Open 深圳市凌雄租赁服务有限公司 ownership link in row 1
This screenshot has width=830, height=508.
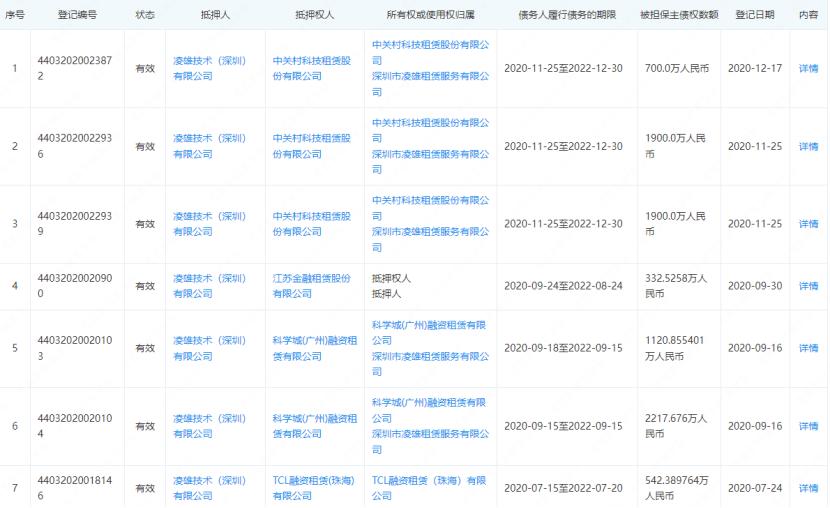point(430,84)
